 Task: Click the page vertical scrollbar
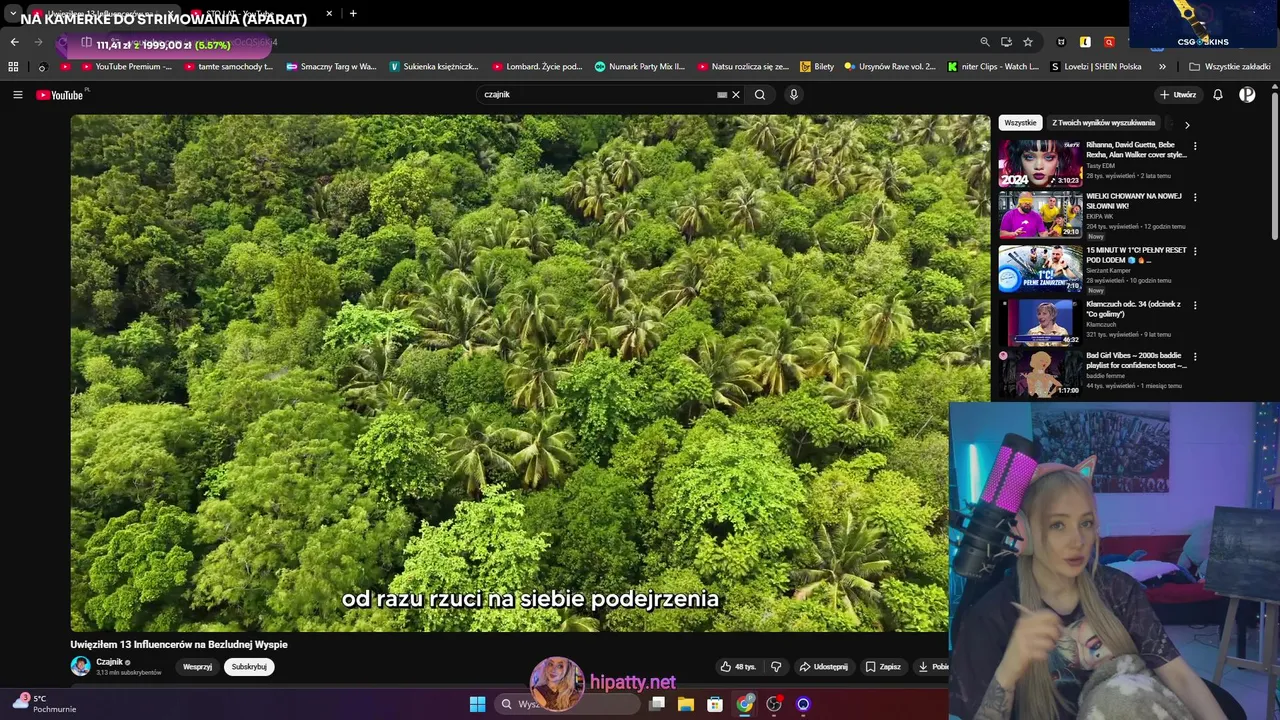(1275, 165)
